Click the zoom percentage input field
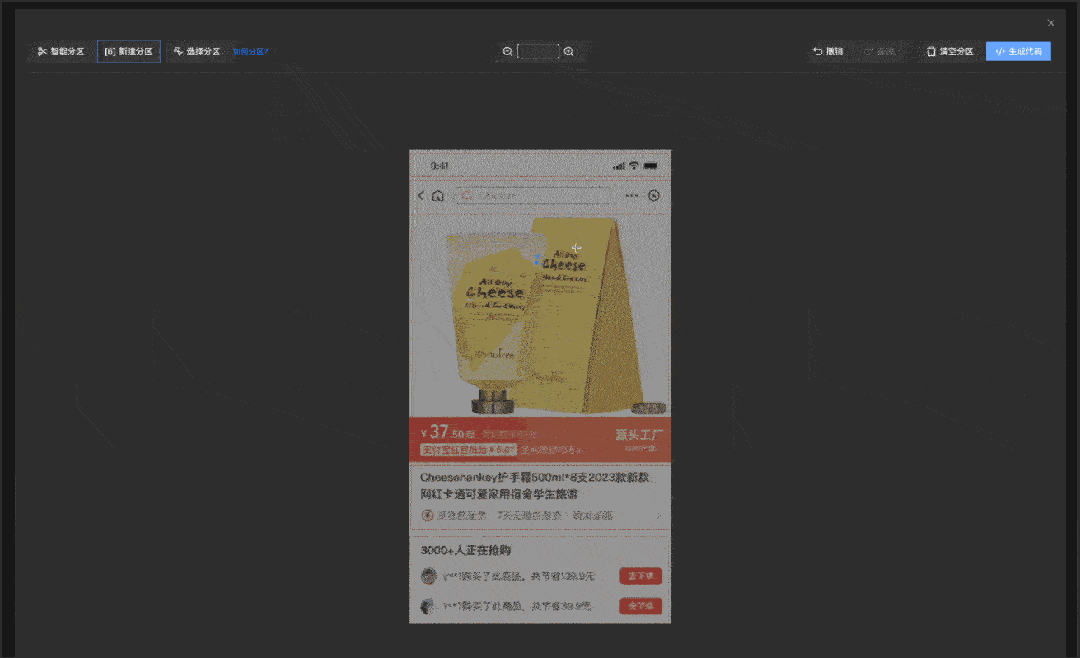This screenshot has height=658, width=1080. point(538,52)
